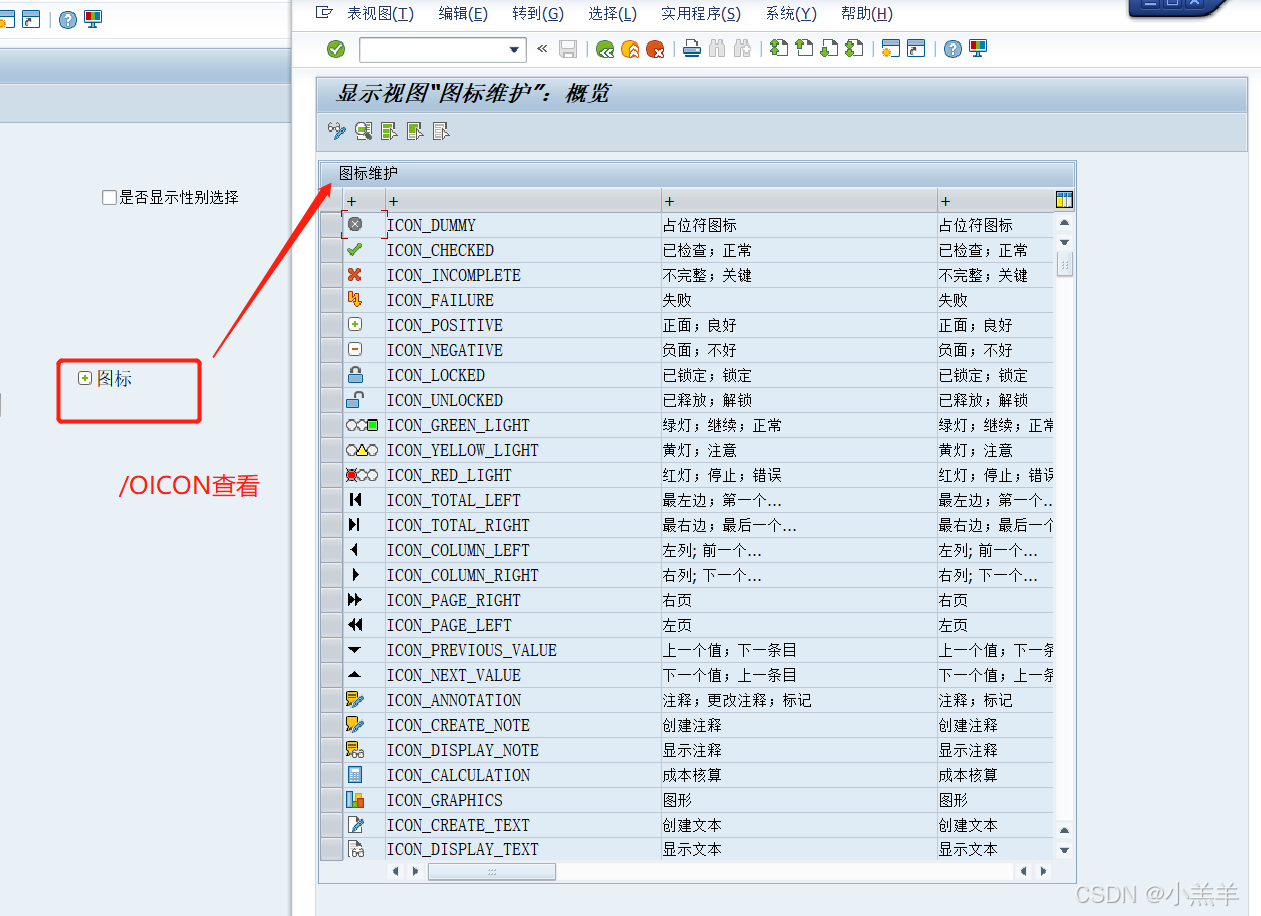Viewport: 1261px width, 916px height.
Task: Check the 是否显示性别选择 checkbox
Action: pos(109,197)
